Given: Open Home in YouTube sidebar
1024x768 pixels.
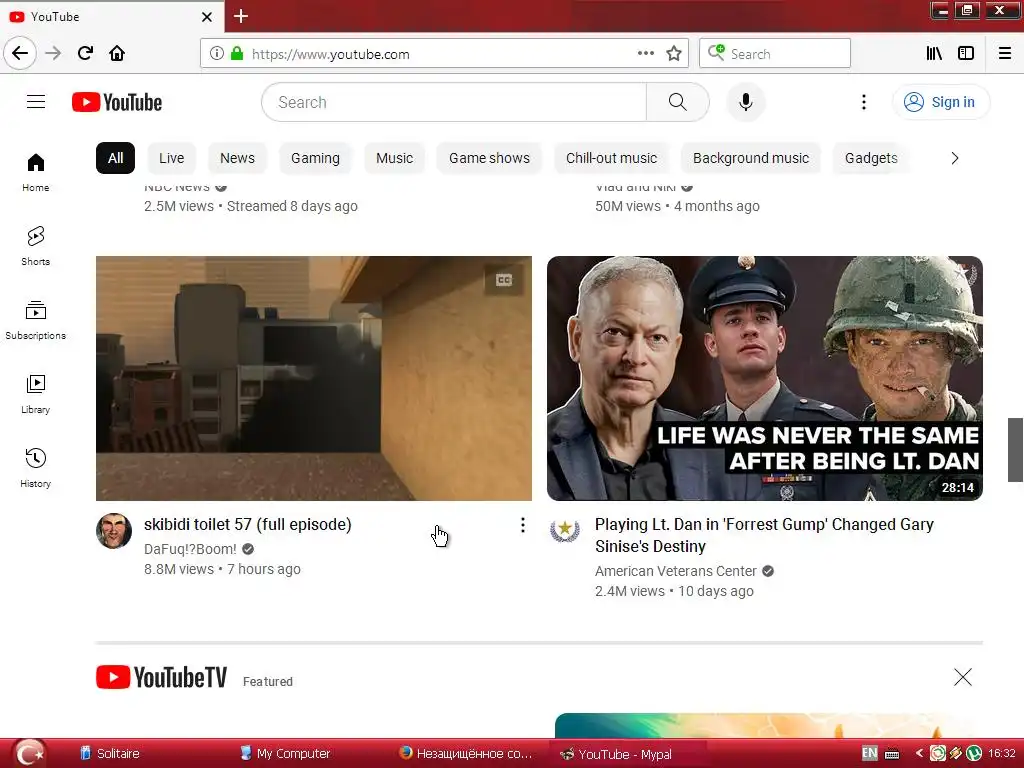Looking at the screenshot, I should (36, 172).
